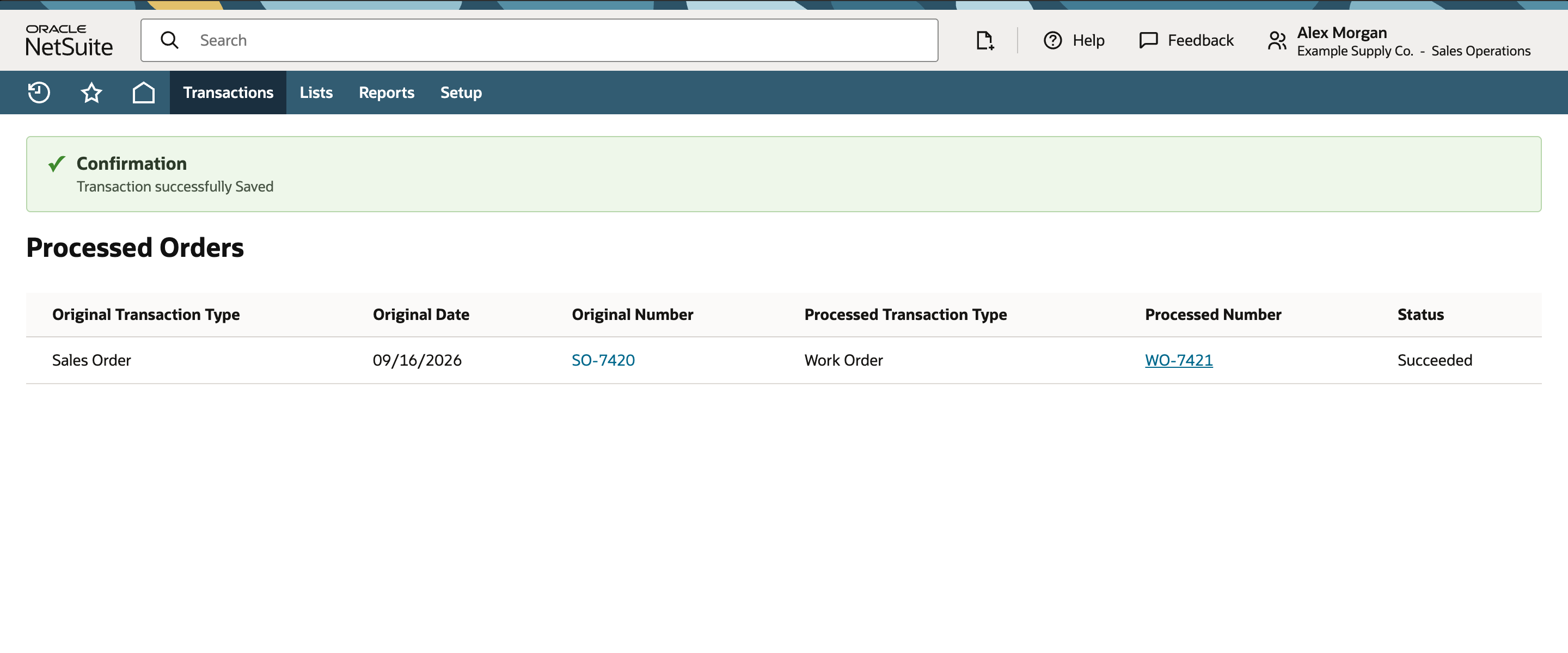
Task: Click the Processed Transaction Type column header
Action: point(905,315)
